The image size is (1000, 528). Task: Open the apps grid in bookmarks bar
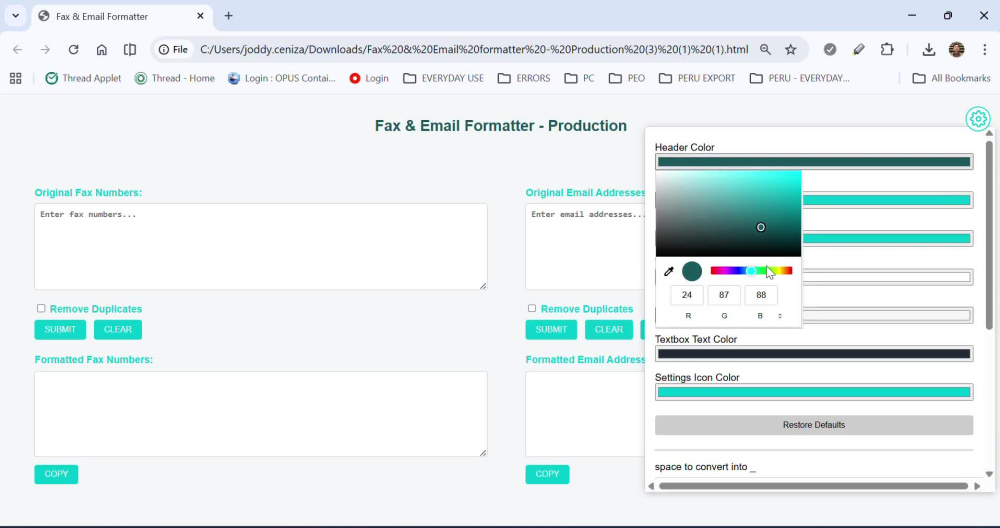click(16, 78)
